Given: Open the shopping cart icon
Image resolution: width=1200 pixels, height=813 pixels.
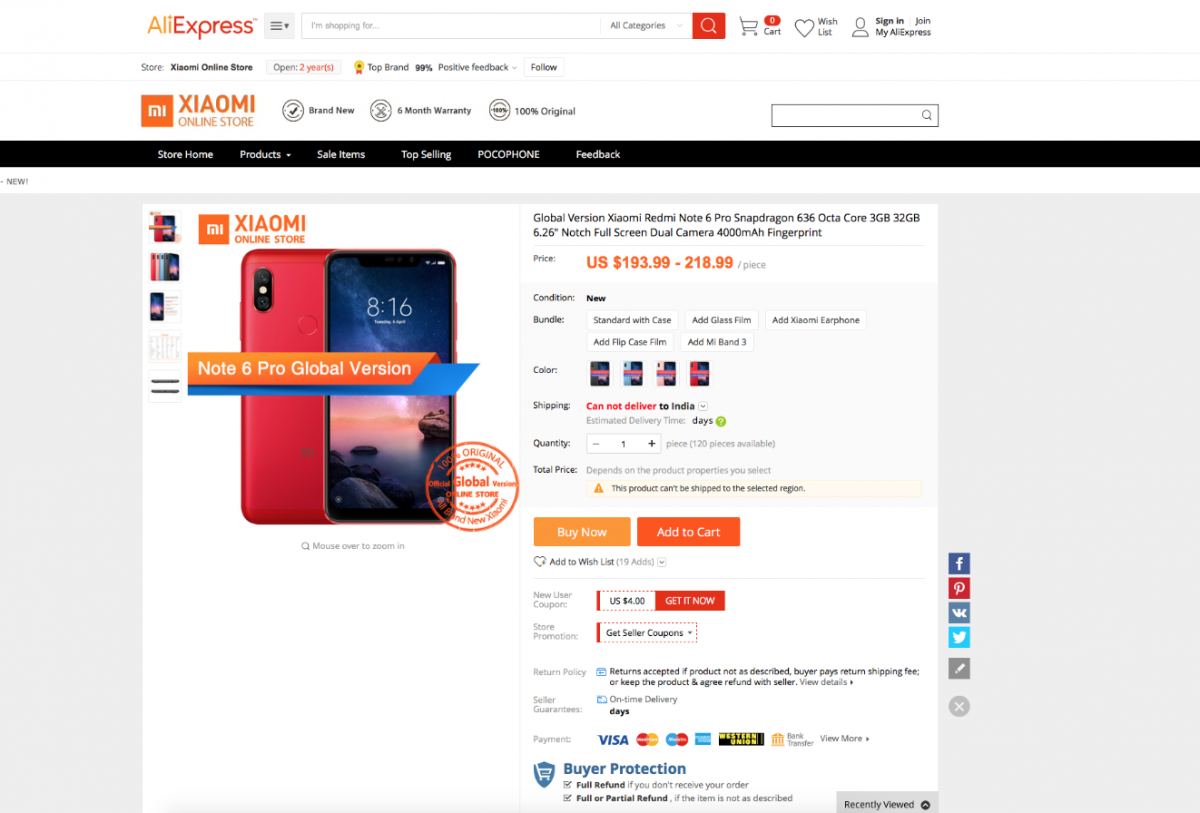Looking at the screenshot, I should 748,27.
